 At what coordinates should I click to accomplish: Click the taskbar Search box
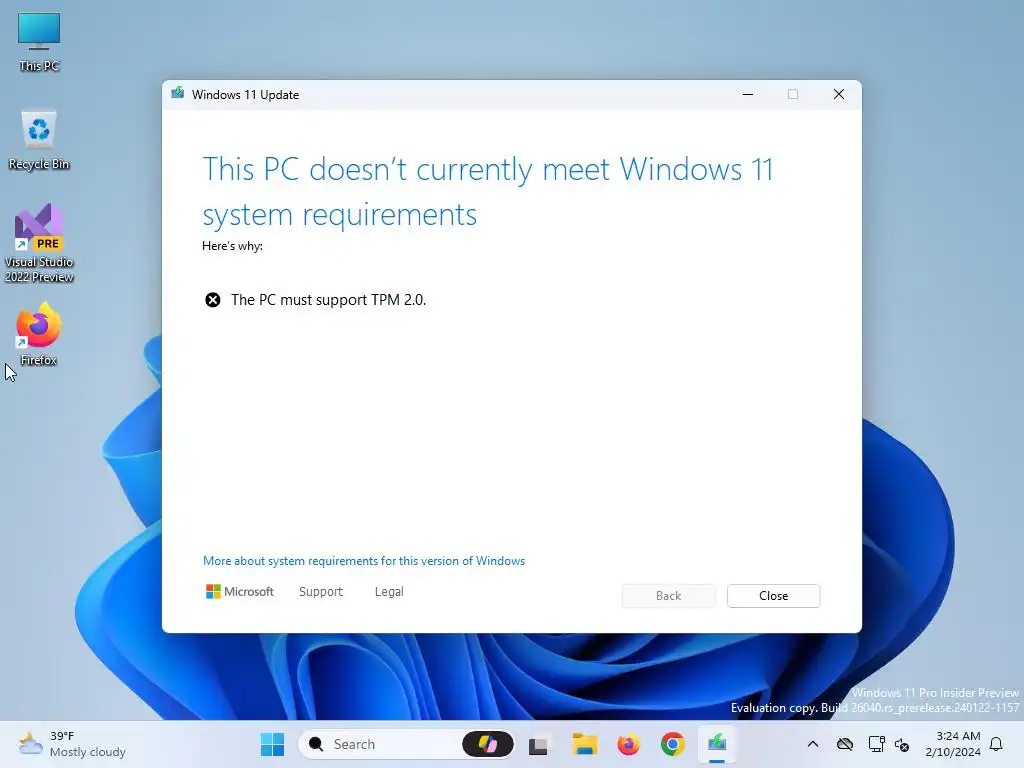[x=406, y=744]
